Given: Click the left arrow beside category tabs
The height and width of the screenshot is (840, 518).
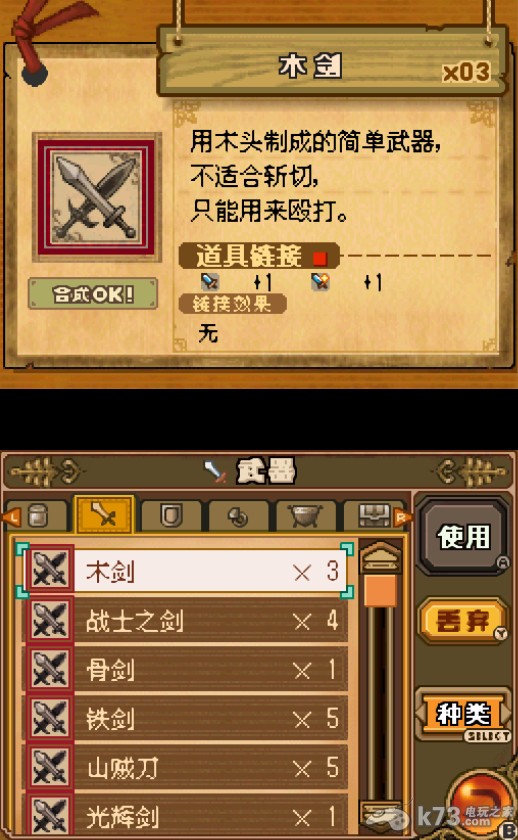Looking at the screenshot, I should (x=11, y=518).
